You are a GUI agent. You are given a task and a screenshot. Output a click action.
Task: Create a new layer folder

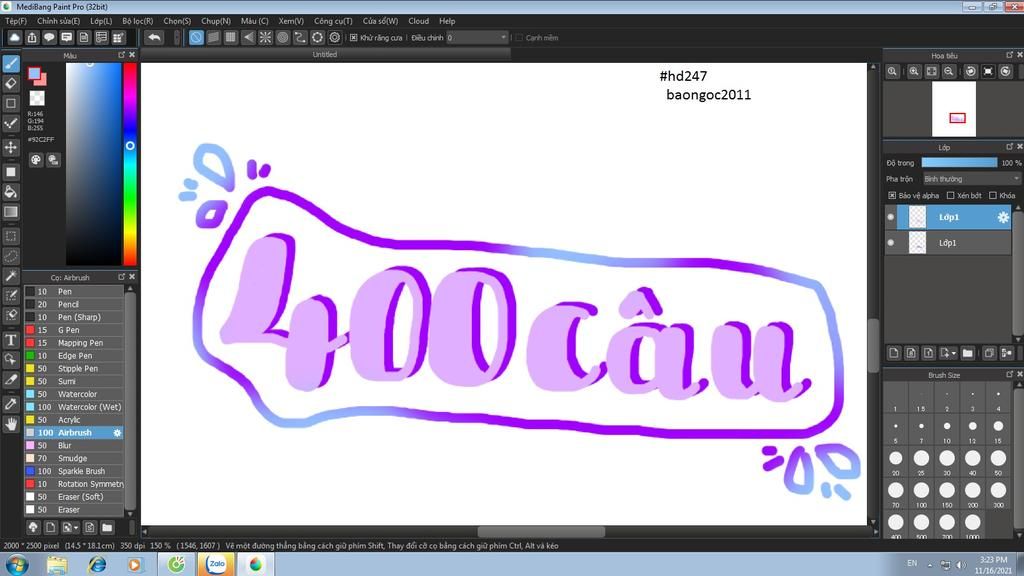click(967, 353)
